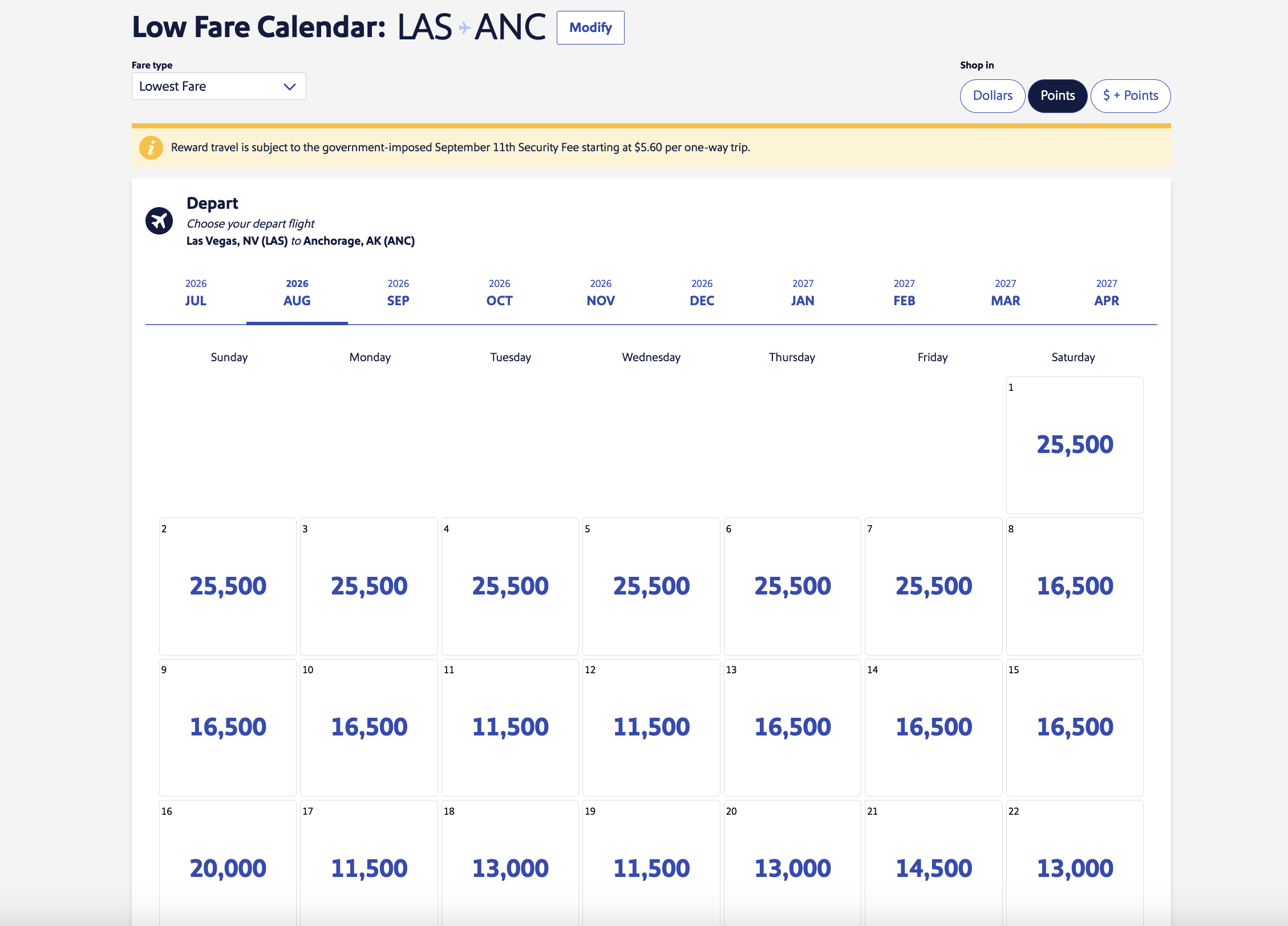Click the round airplane Depart icon
The height and width of the screenshot is (926, 1288).
click(159, 220)
